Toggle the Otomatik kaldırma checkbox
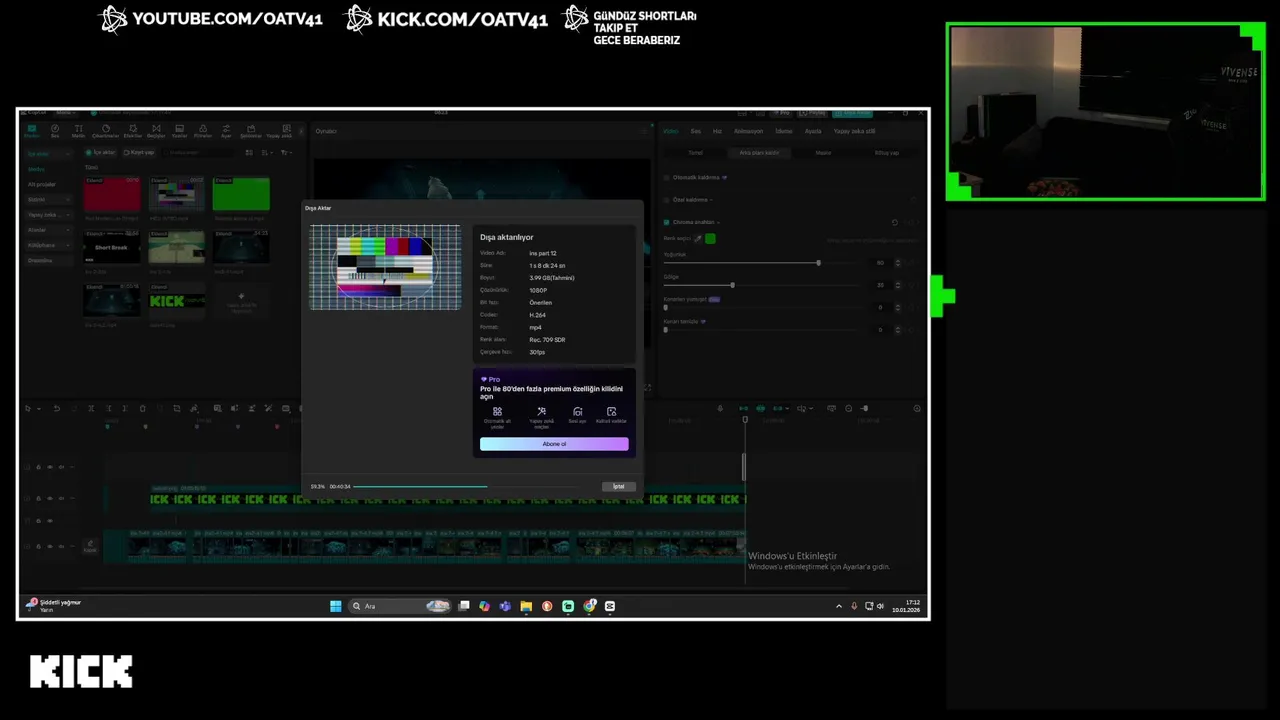Screen dimensions: 1280x720 pos(666,177)
